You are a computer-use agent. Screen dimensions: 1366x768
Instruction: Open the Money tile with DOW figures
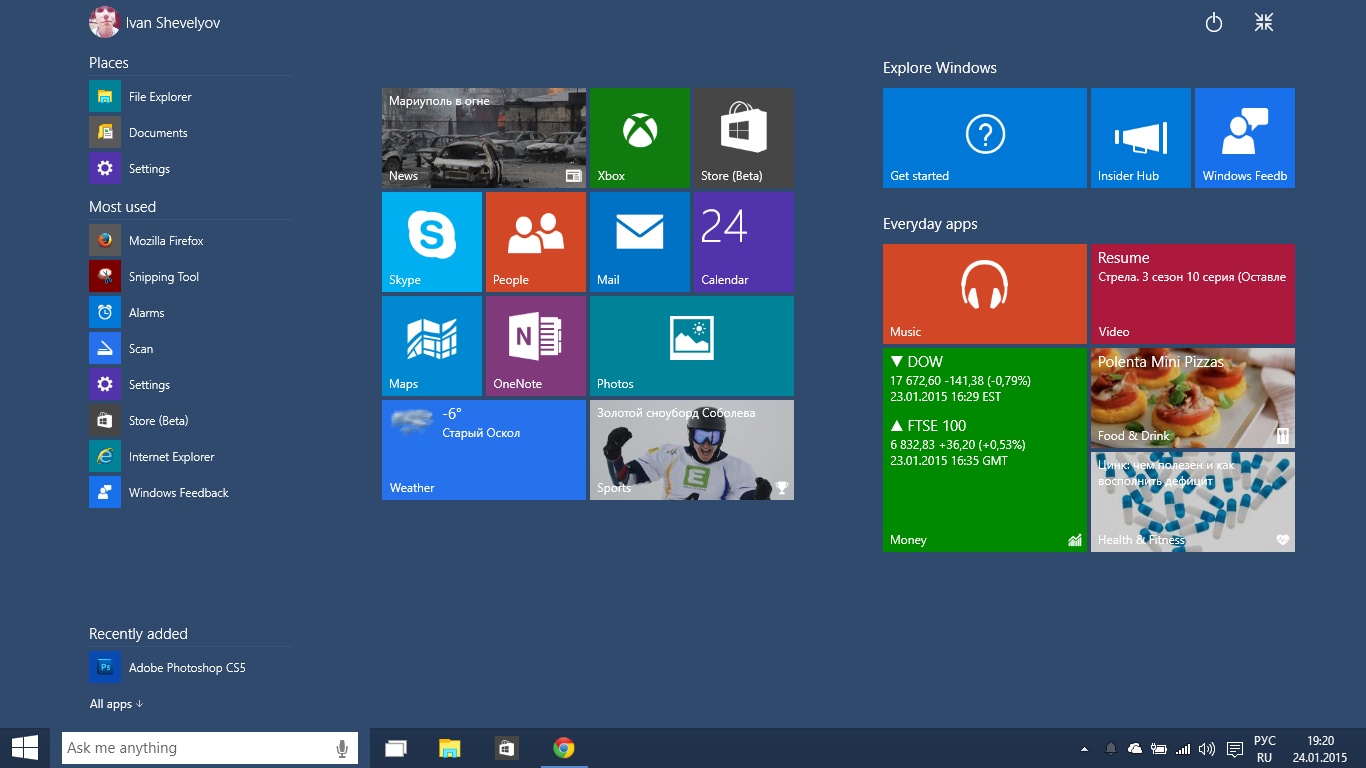point(985,450)
